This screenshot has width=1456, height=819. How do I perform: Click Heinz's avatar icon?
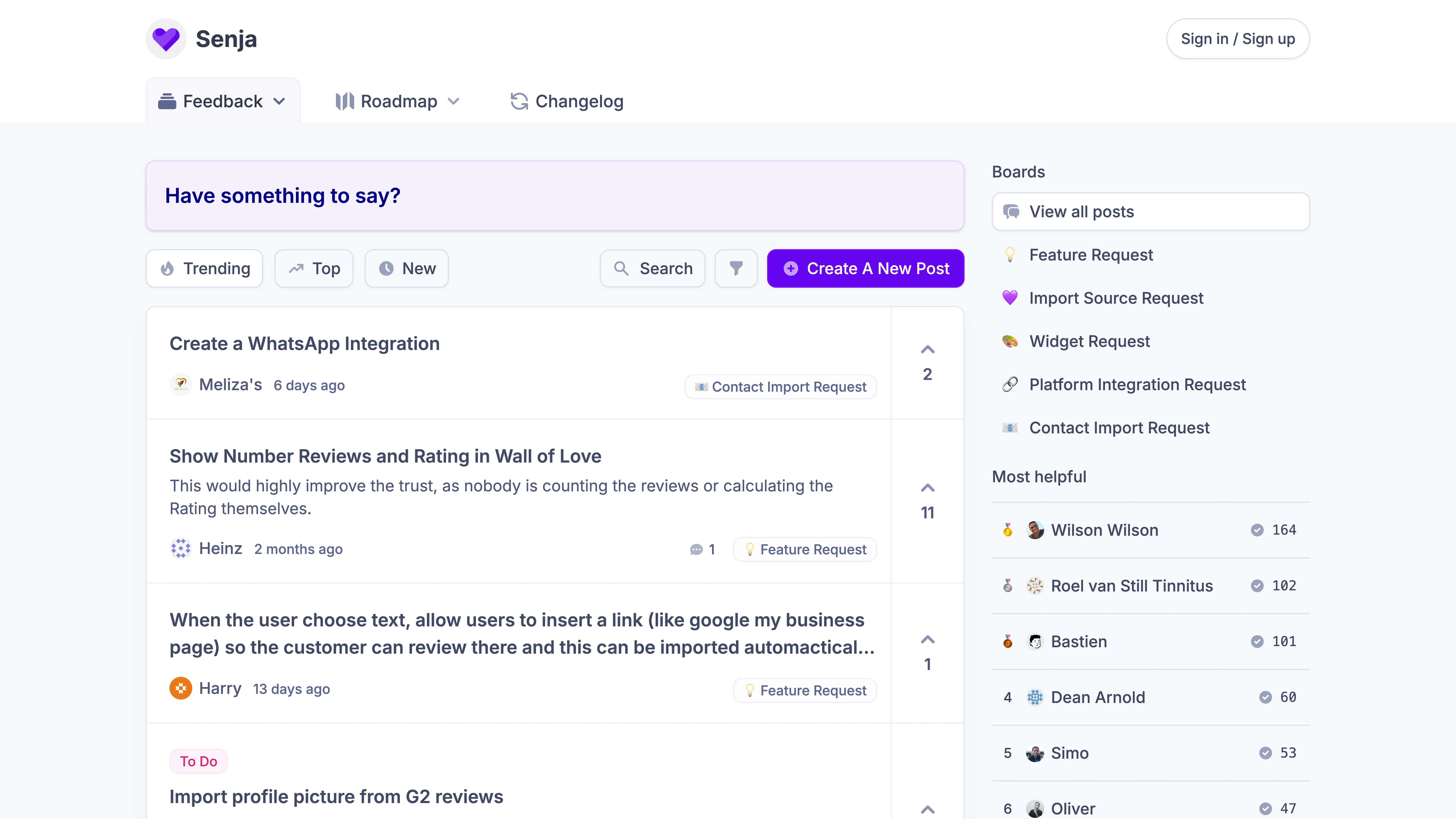click(x=181, y=548)
